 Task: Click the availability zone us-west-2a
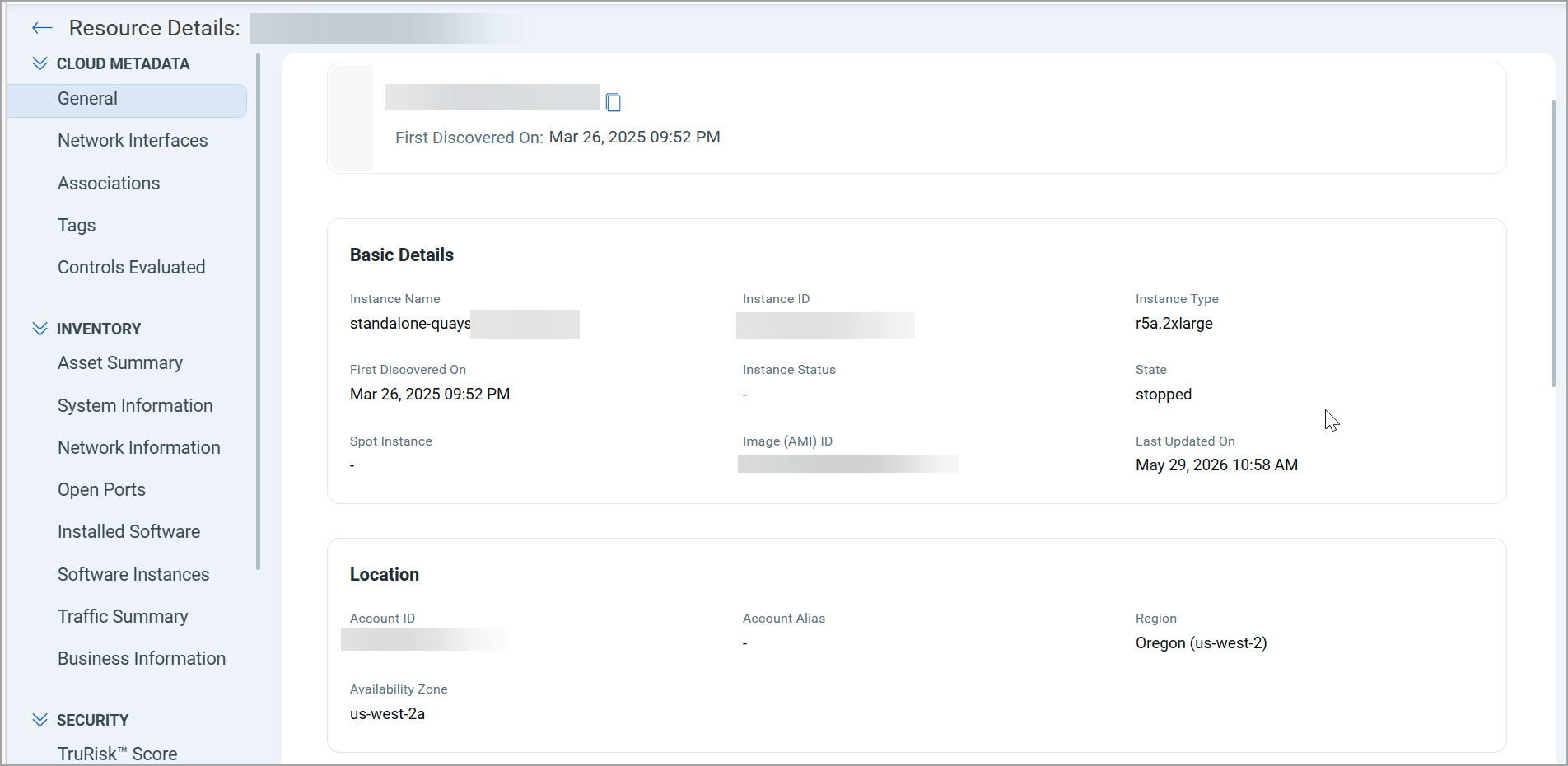coord(387,714)
